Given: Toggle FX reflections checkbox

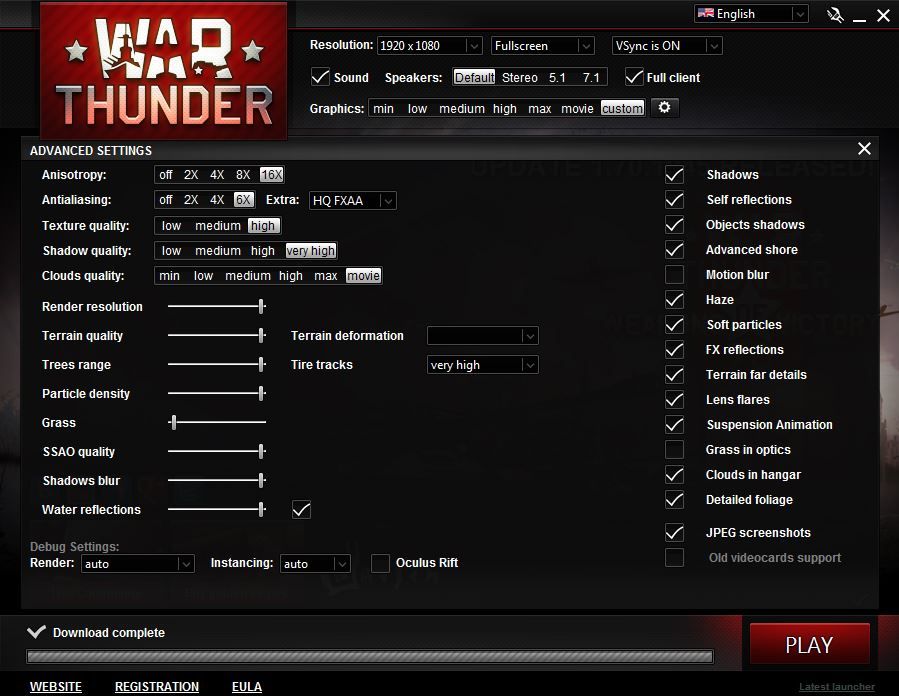Looking at the screenshot, I should (674, 350).
